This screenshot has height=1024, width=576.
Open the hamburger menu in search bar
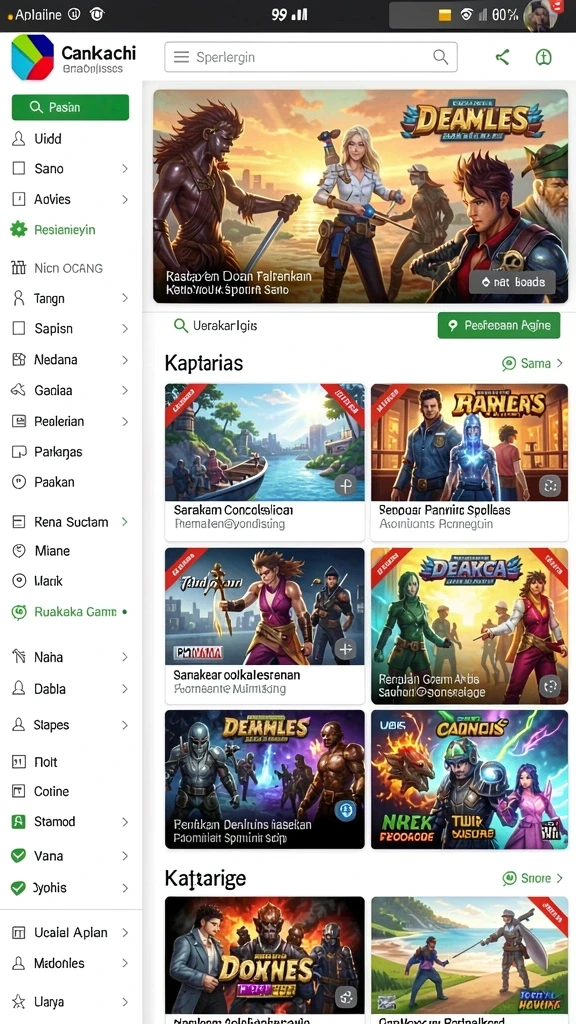click(x=181, y=57)
